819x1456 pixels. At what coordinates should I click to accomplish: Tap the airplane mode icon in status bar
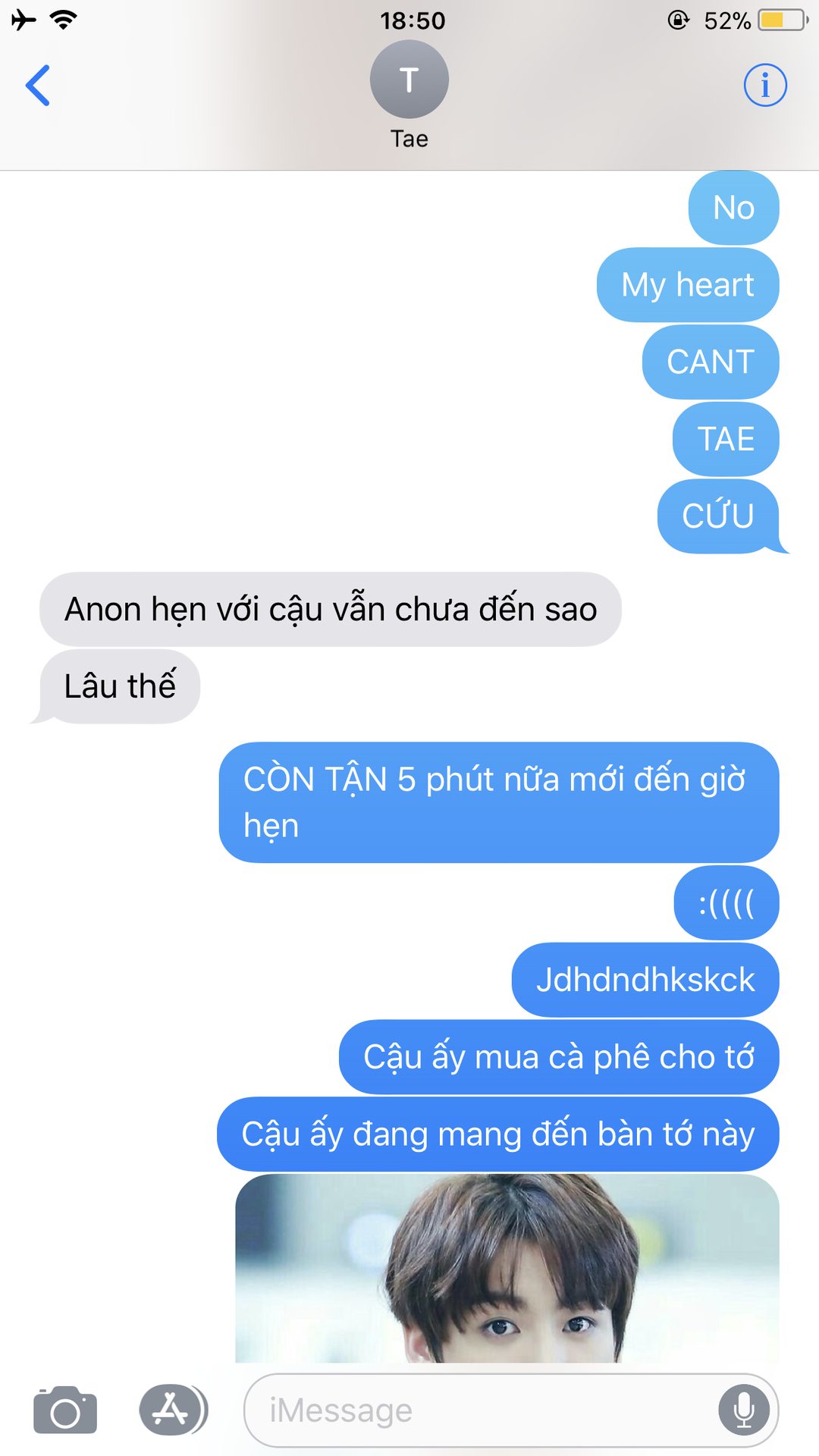pos(24,20)
